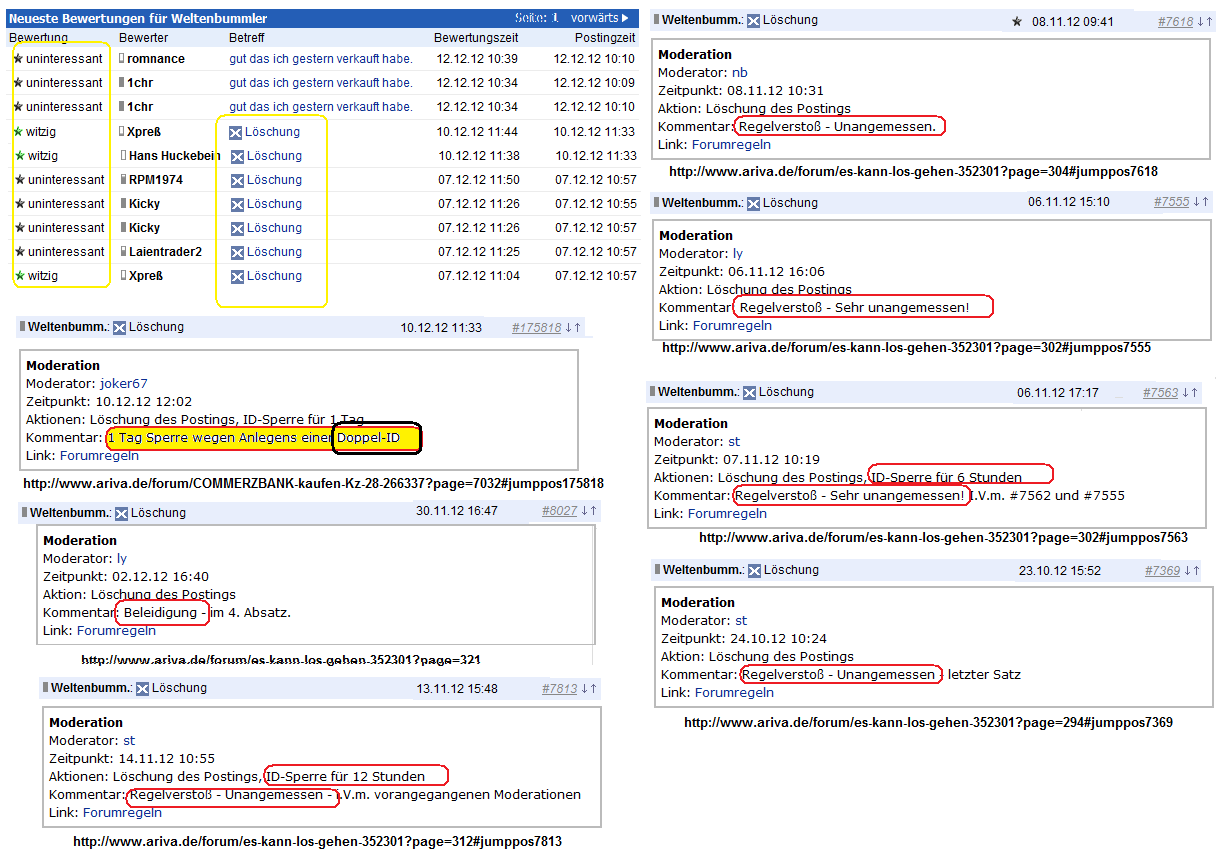Click the star icon in Laientrader2's row
Image resolution: width=1216 pixels, height=851 pixels.
[20, 252]
